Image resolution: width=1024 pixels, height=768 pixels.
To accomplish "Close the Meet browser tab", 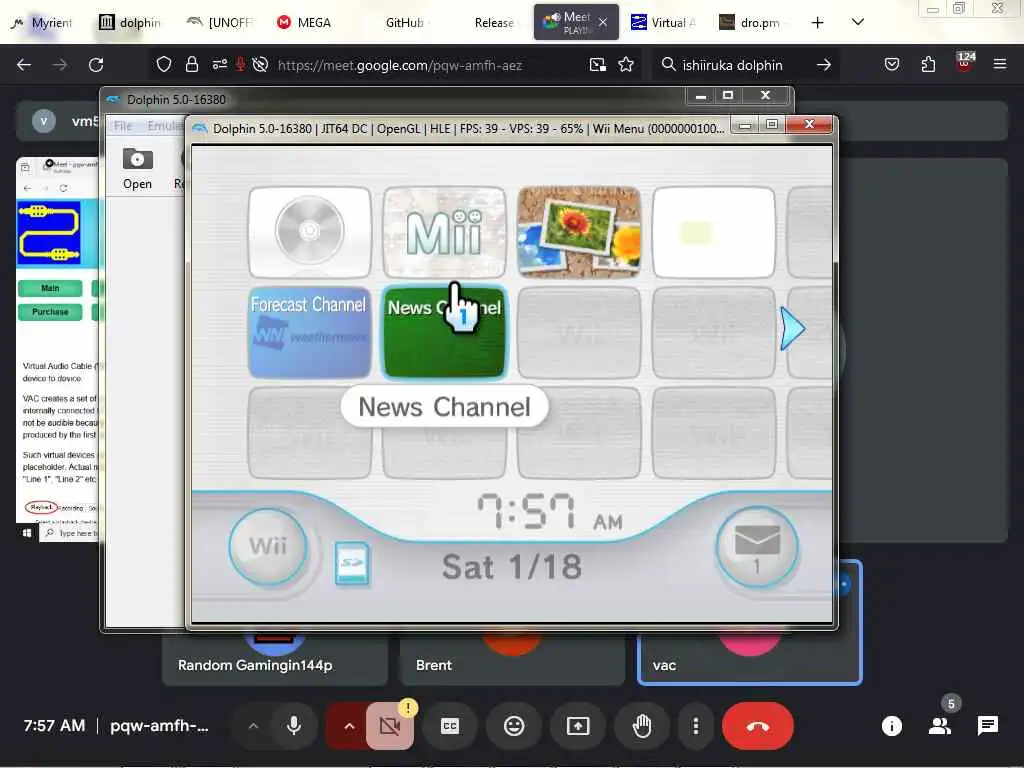I will [x=603, y=23].
